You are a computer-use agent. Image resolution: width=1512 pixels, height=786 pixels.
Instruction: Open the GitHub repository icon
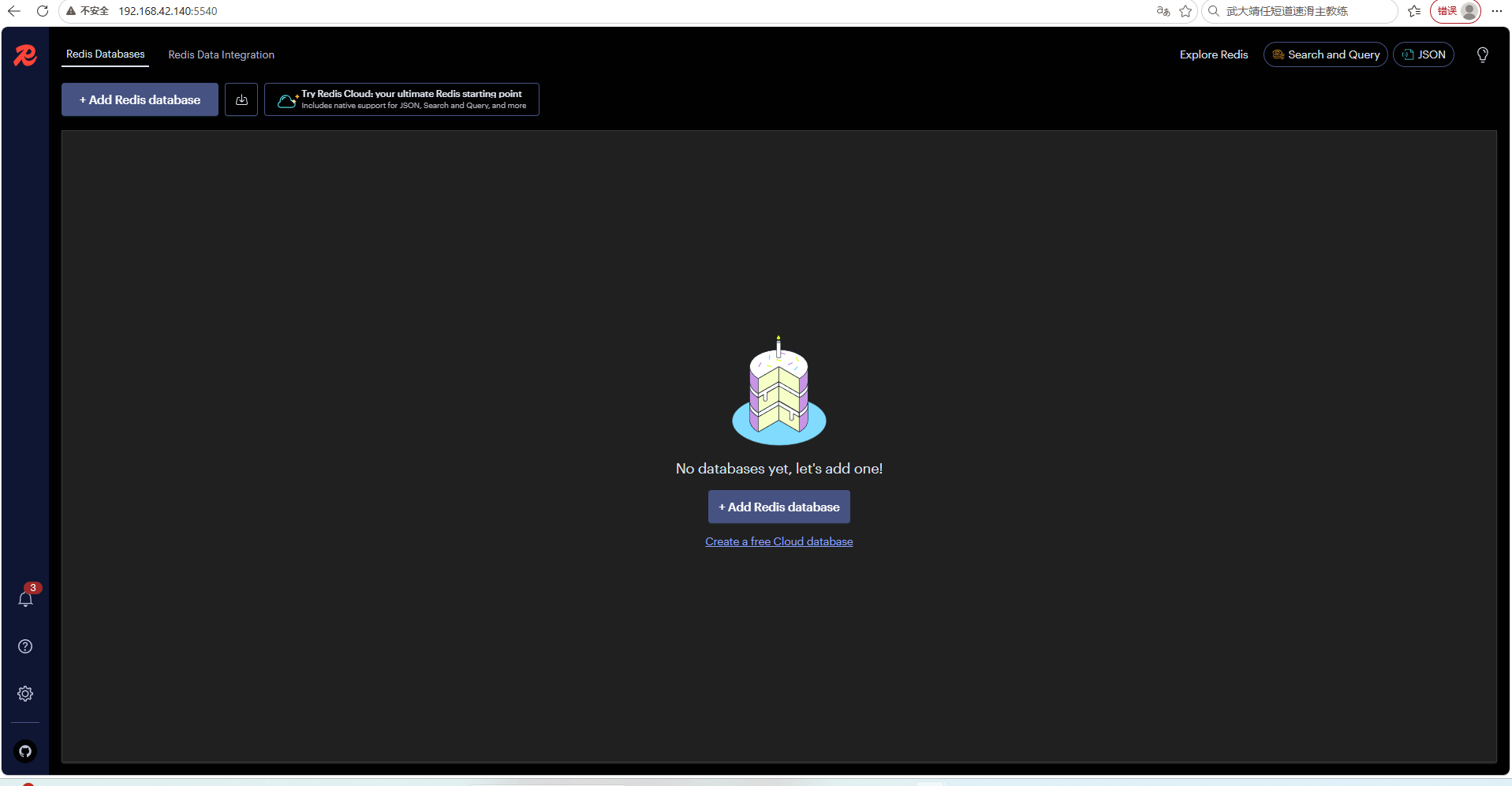(x=25, y=750)
